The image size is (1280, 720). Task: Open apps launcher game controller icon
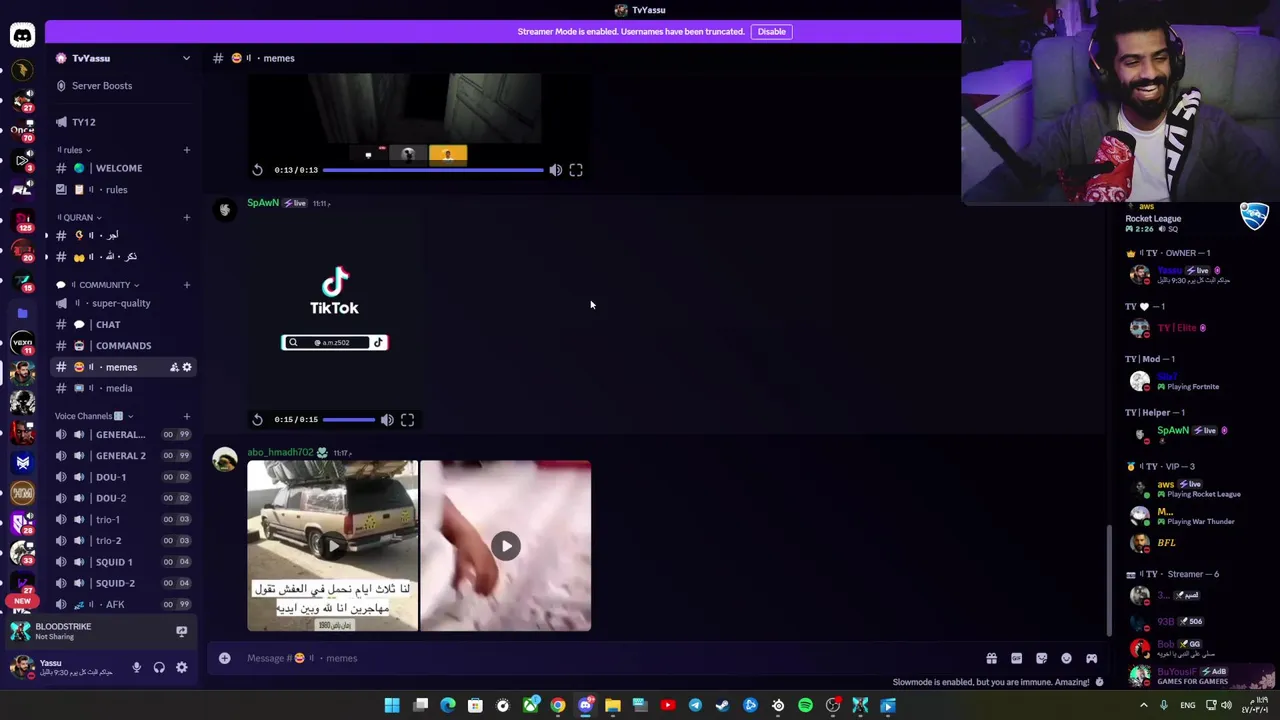coord(1091,658)
